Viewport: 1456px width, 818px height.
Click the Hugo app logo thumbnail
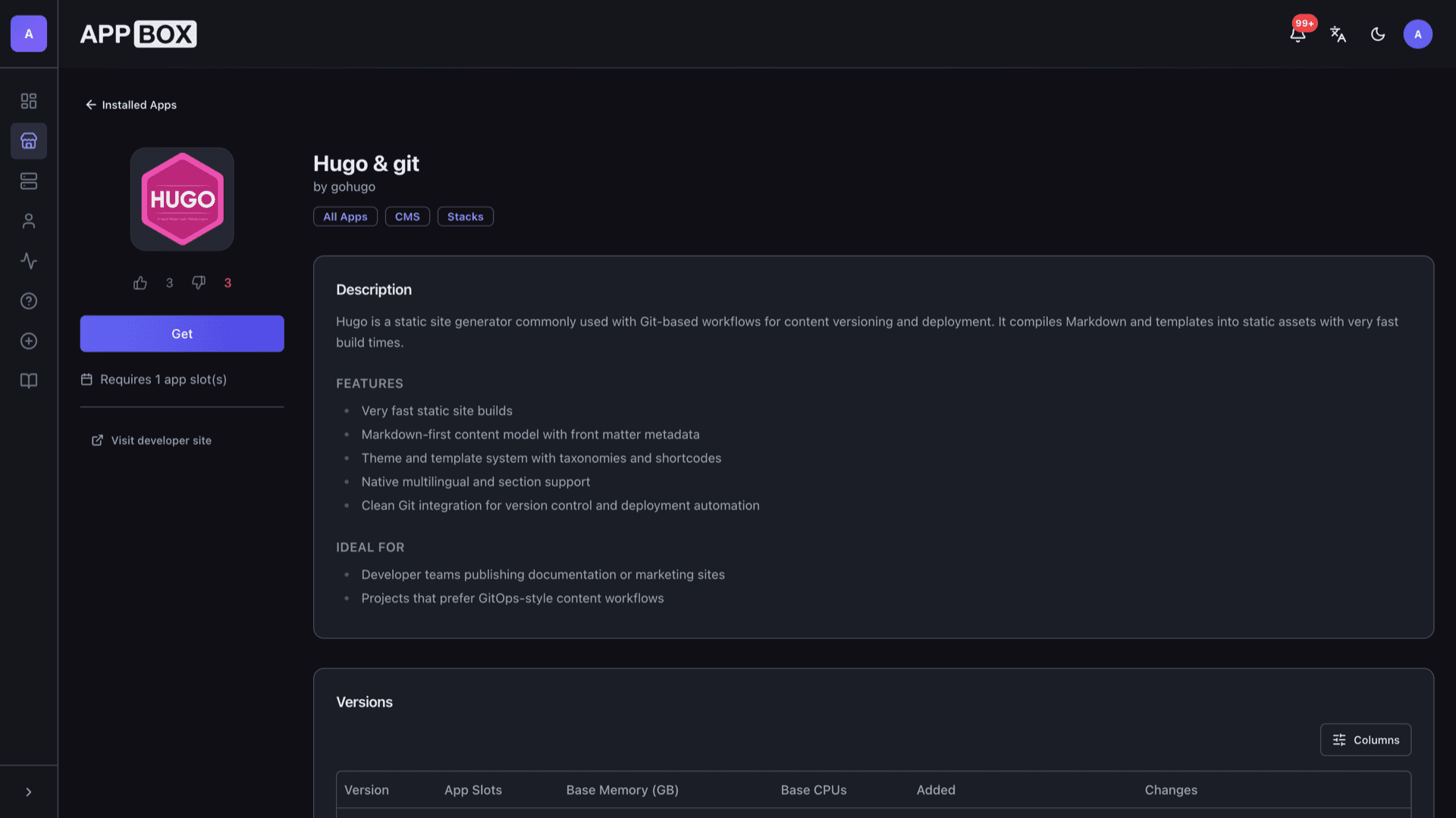(182, 199)
